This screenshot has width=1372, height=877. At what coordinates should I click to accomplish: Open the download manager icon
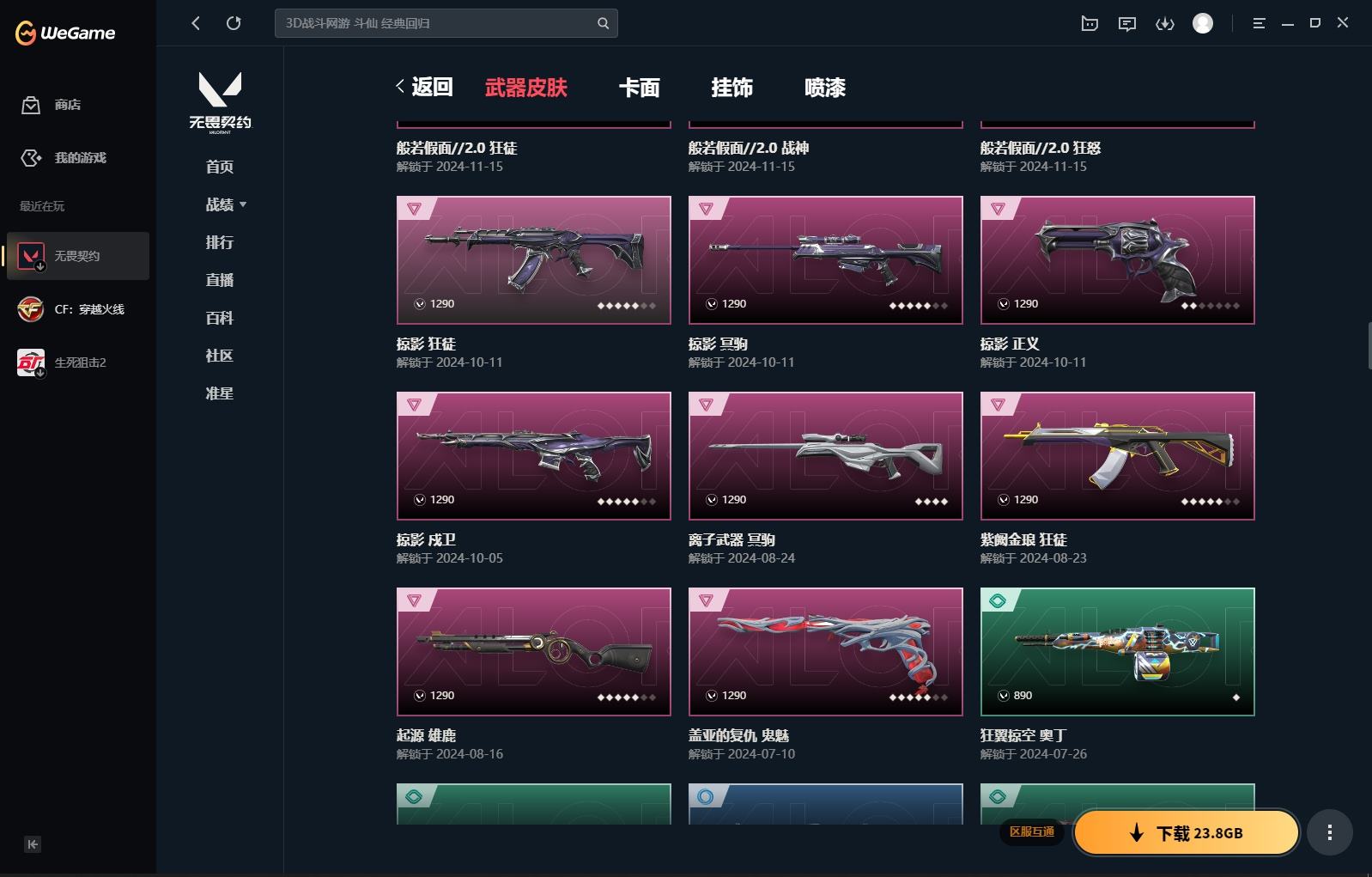[1165, 23]
